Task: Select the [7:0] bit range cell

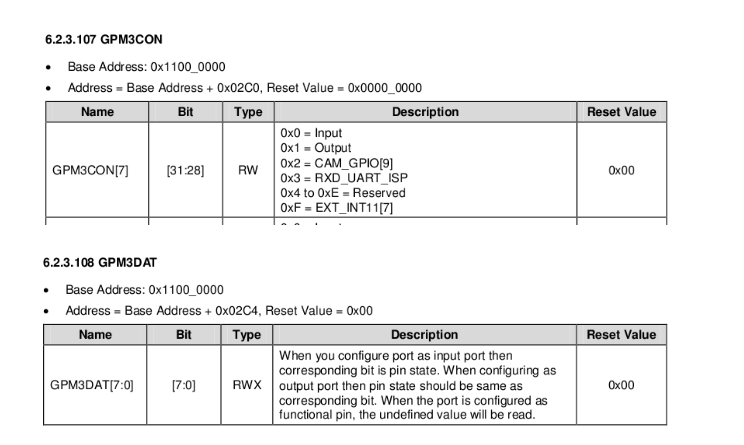Action: [x=184, y=385]
